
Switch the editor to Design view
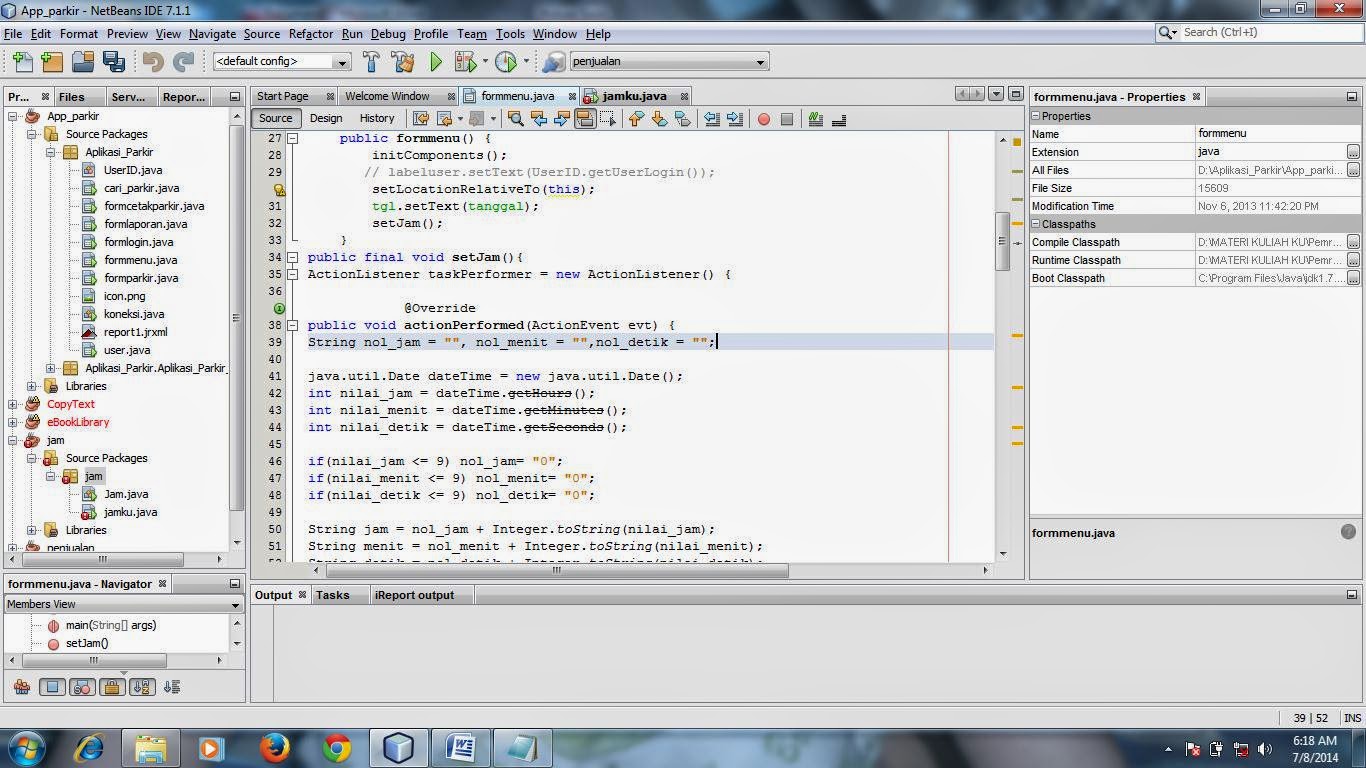click(x=325, y=119)
